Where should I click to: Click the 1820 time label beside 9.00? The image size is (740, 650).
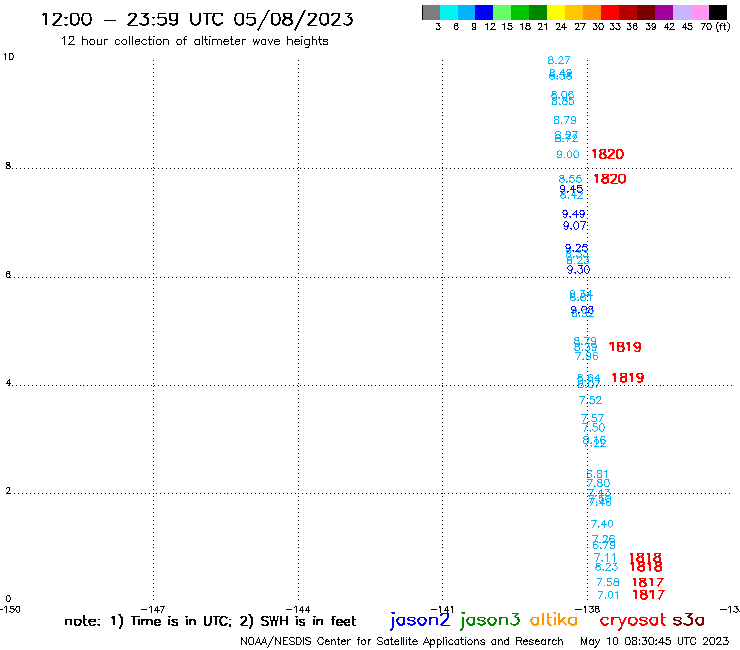(607, 154)
